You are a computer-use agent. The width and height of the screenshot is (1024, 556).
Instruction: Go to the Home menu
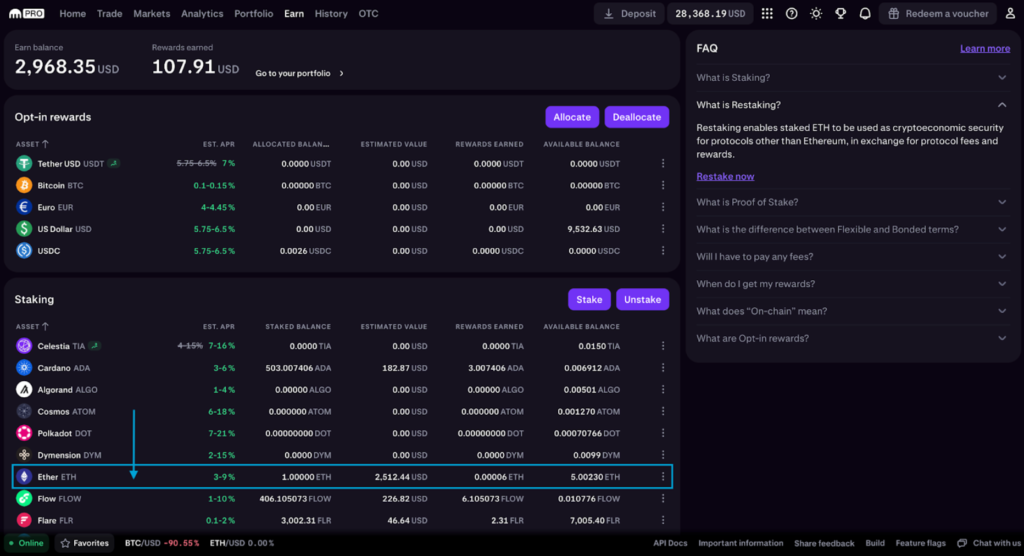(x=72, y=14)
